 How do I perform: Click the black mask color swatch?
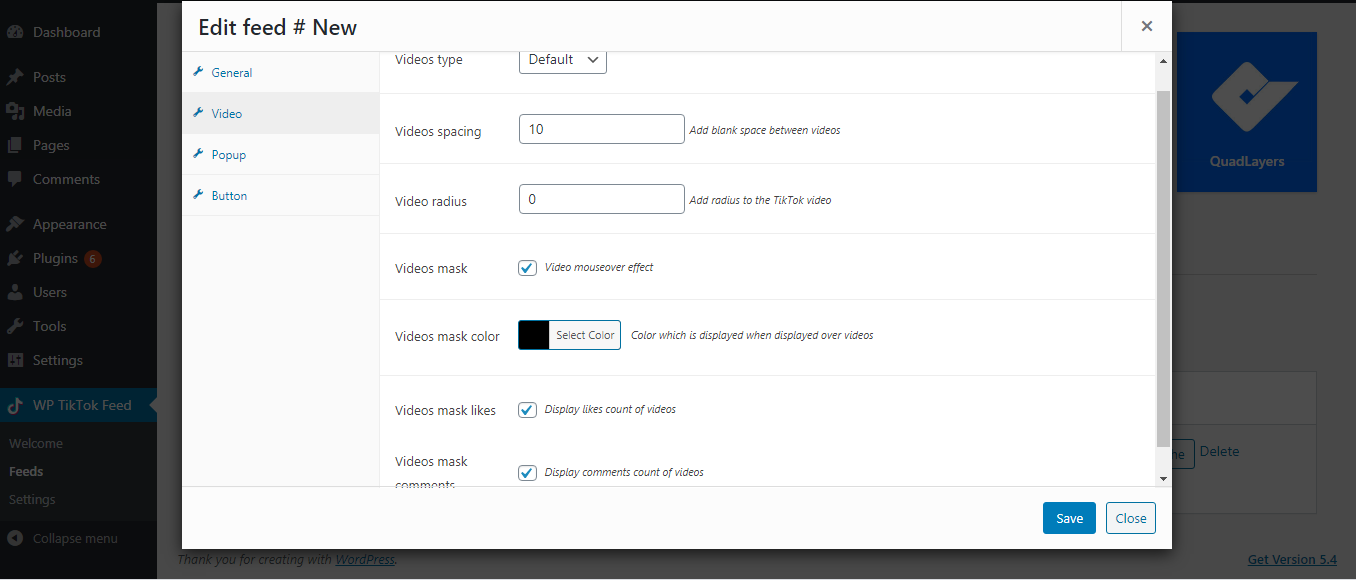coord(534,335)
